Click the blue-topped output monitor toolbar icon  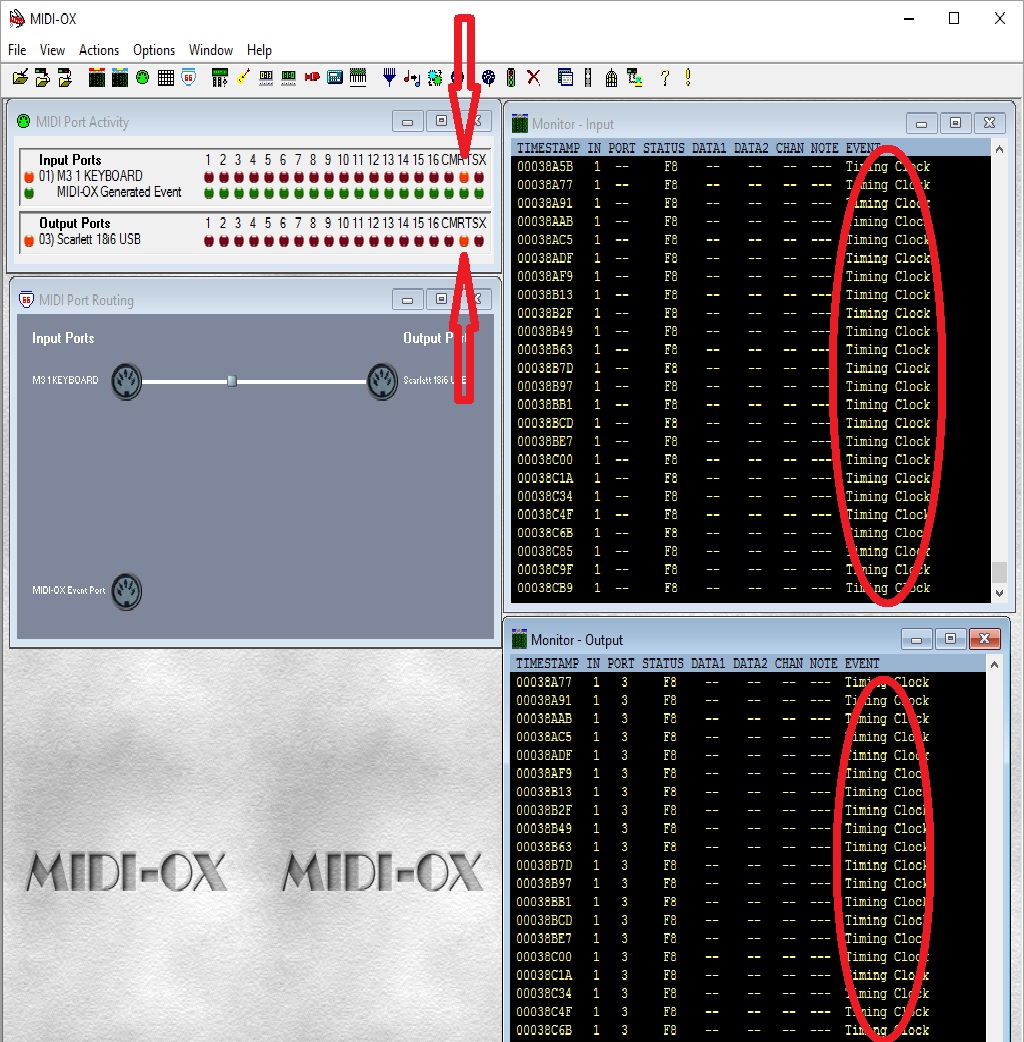(x=120, y=78)
